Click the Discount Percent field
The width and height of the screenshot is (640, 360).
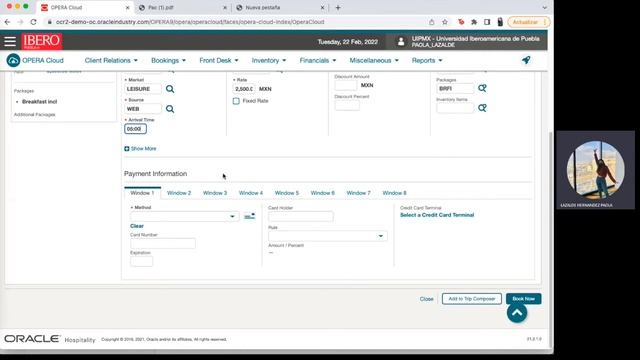347,105
